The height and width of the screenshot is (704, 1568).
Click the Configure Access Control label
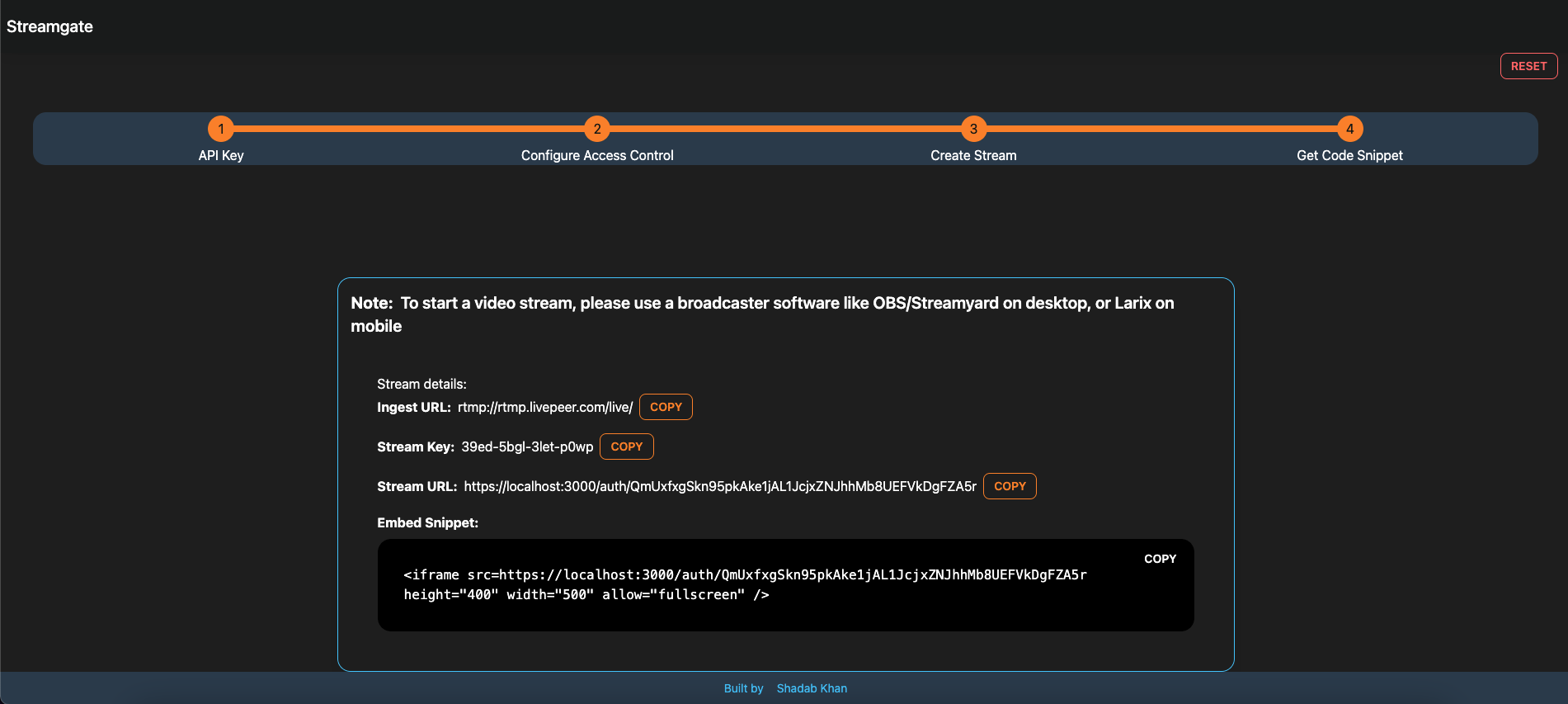click(597, 155)
